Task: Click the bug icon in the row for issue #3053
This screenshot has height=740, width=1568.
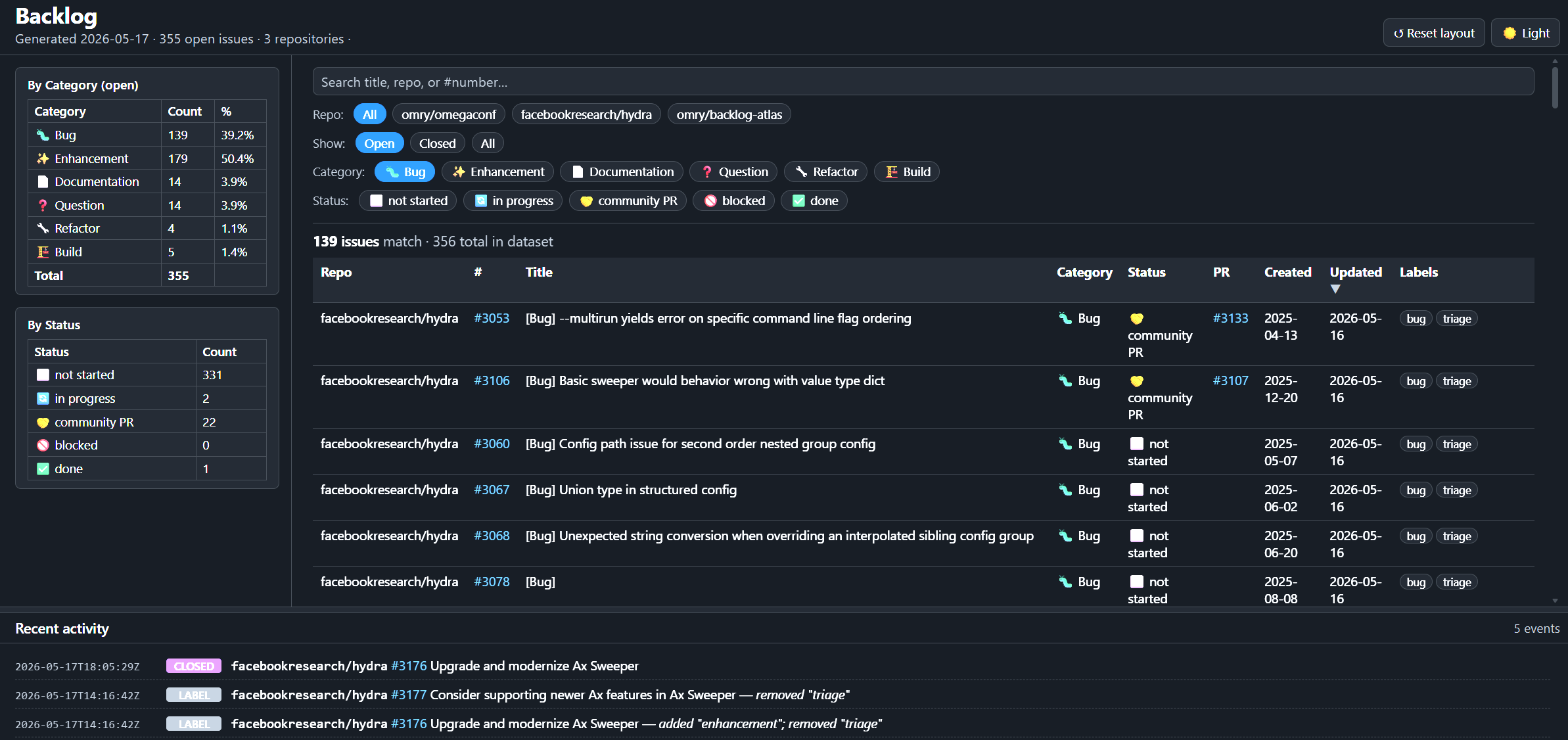Action: (1065, 319)
